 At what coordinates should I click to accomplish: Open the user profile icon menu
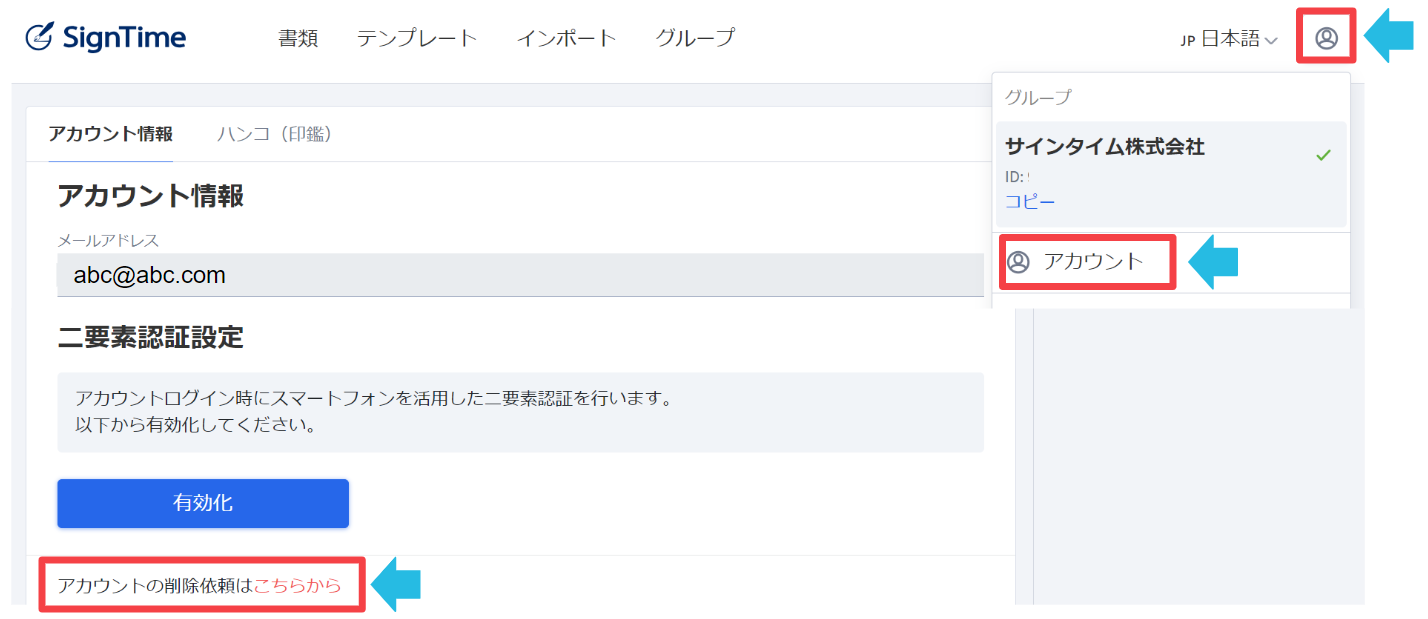tap(1326, 38)
